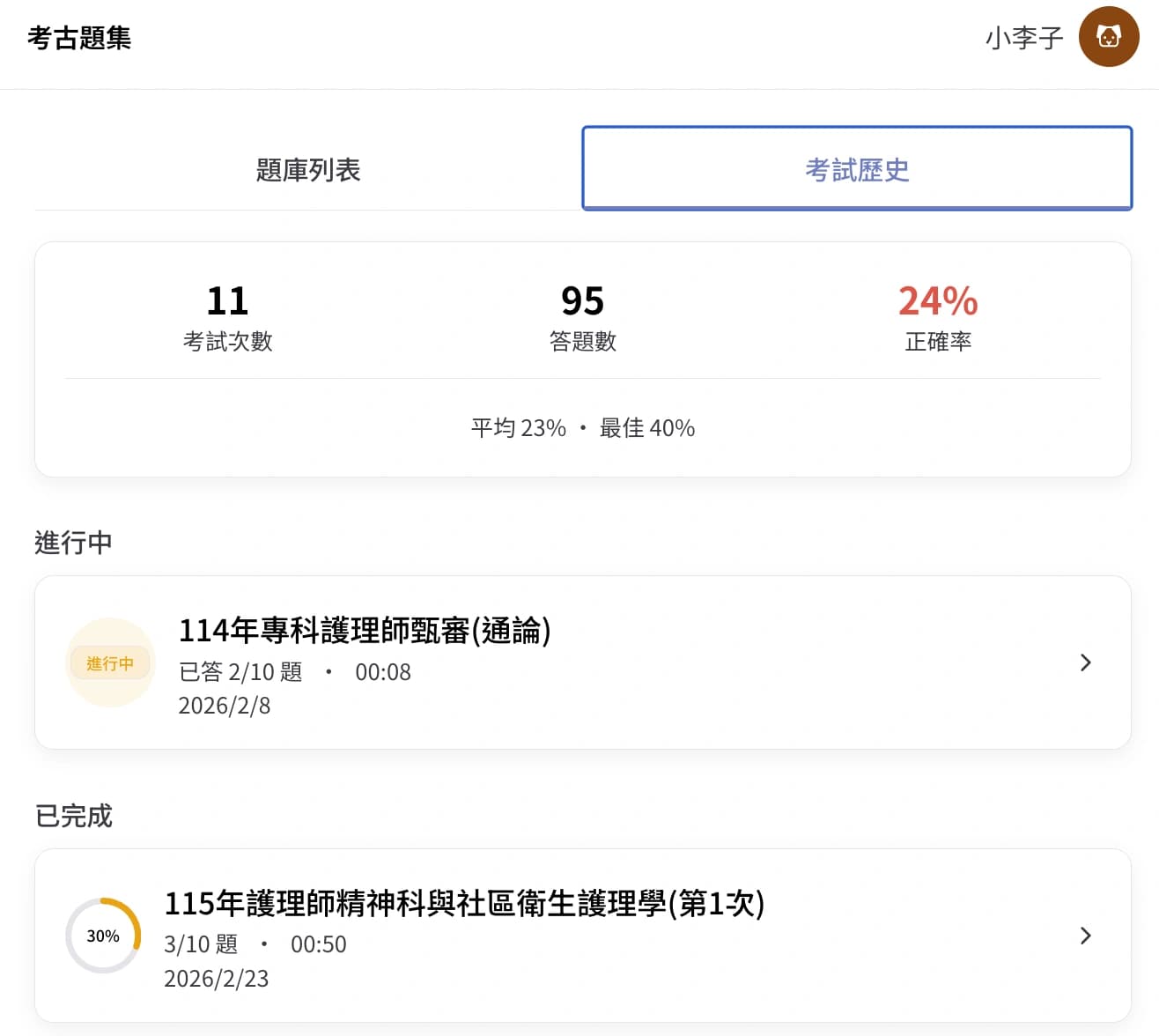Click the 30% circular progress ring
The width and height of the screenshot is (1159, 1036).
tap(103, 936)
